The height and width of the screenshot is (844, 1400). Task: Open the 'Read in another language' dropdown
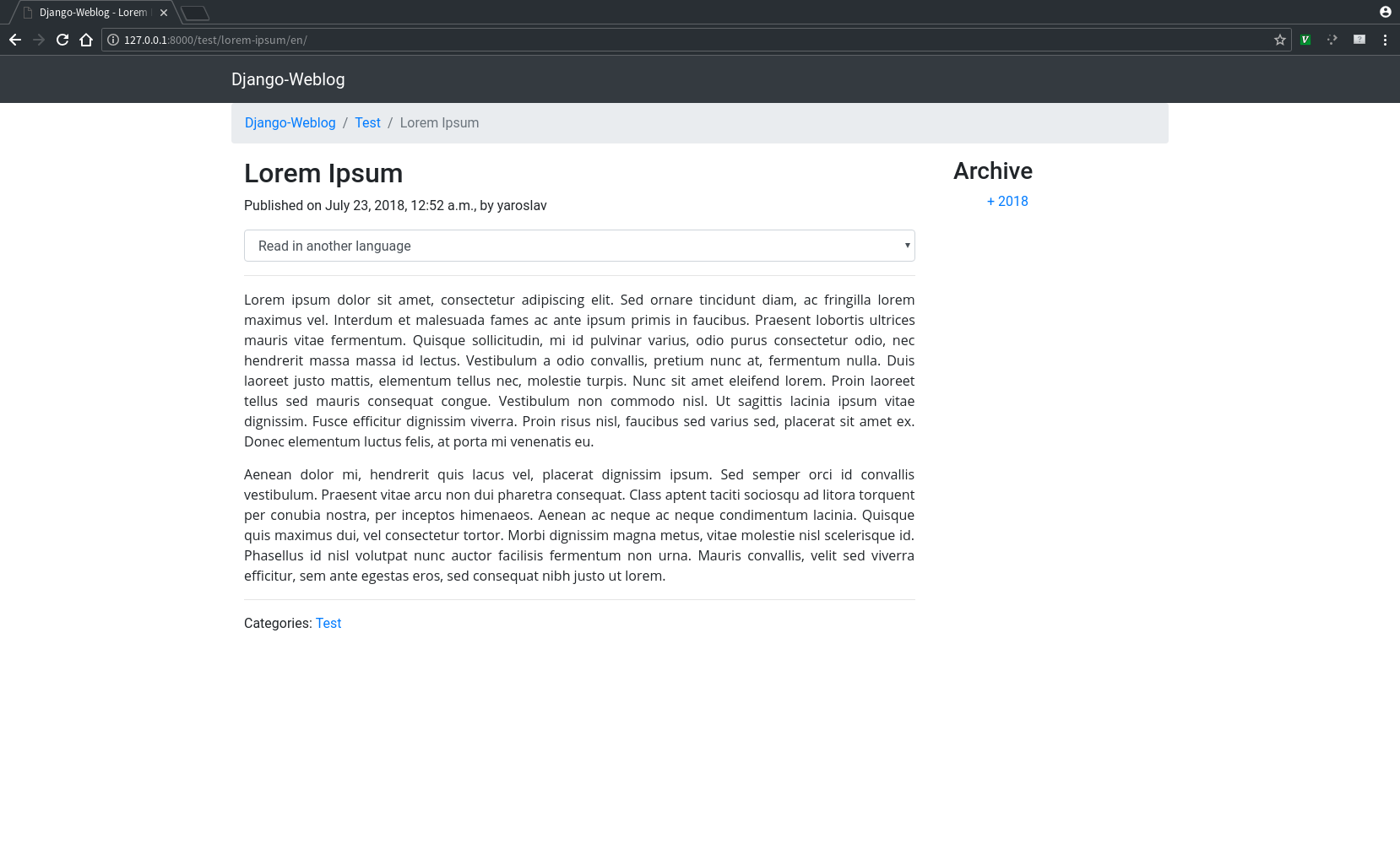tap(579, 246)
